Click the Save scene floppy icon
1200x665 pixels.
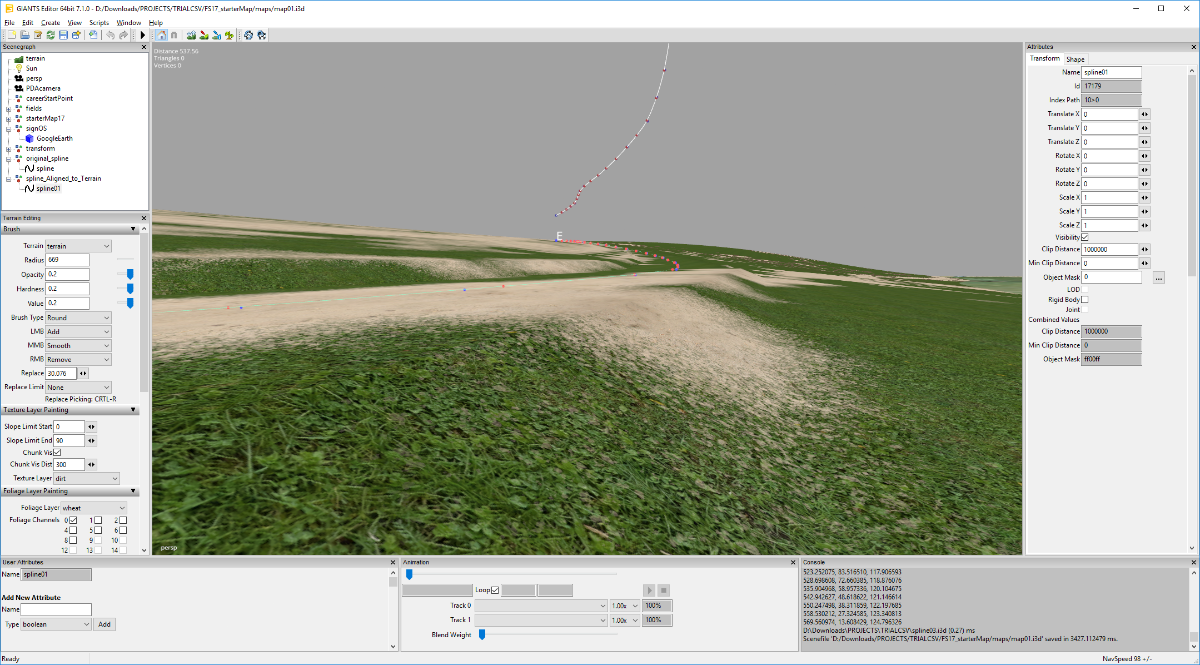(x=63, y=35)
